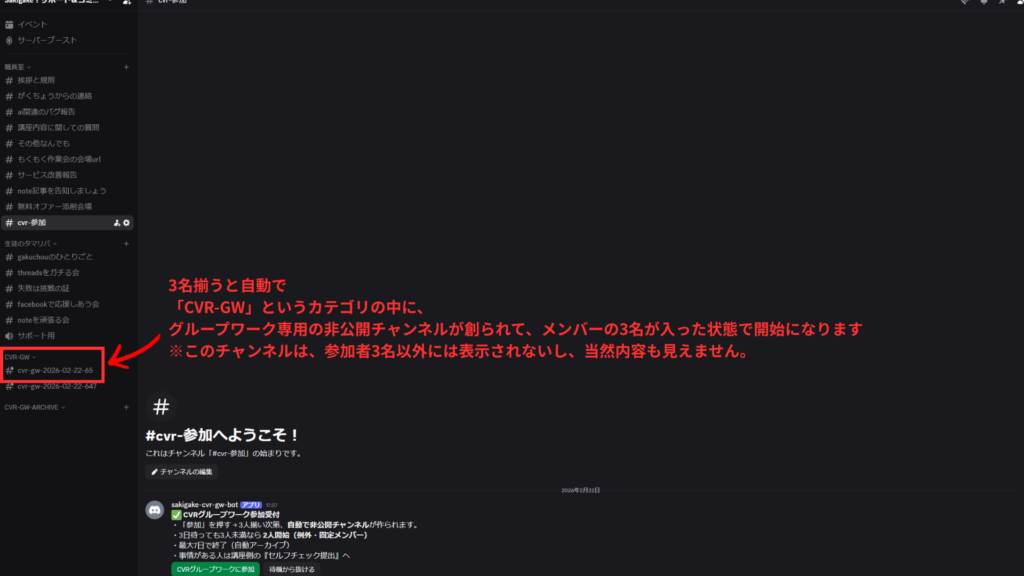Join the サポート用 voice channel
The height and width of the screenshot is (576, 1024).
[38, 335]
